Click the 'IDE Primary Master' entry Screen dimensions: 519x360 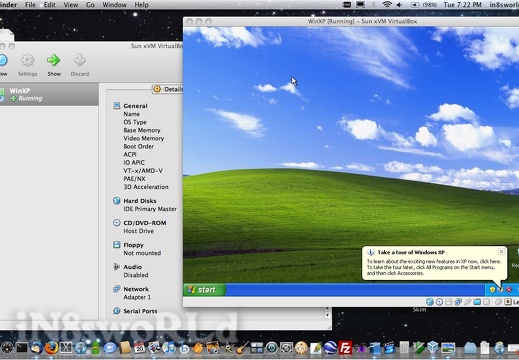150,209
